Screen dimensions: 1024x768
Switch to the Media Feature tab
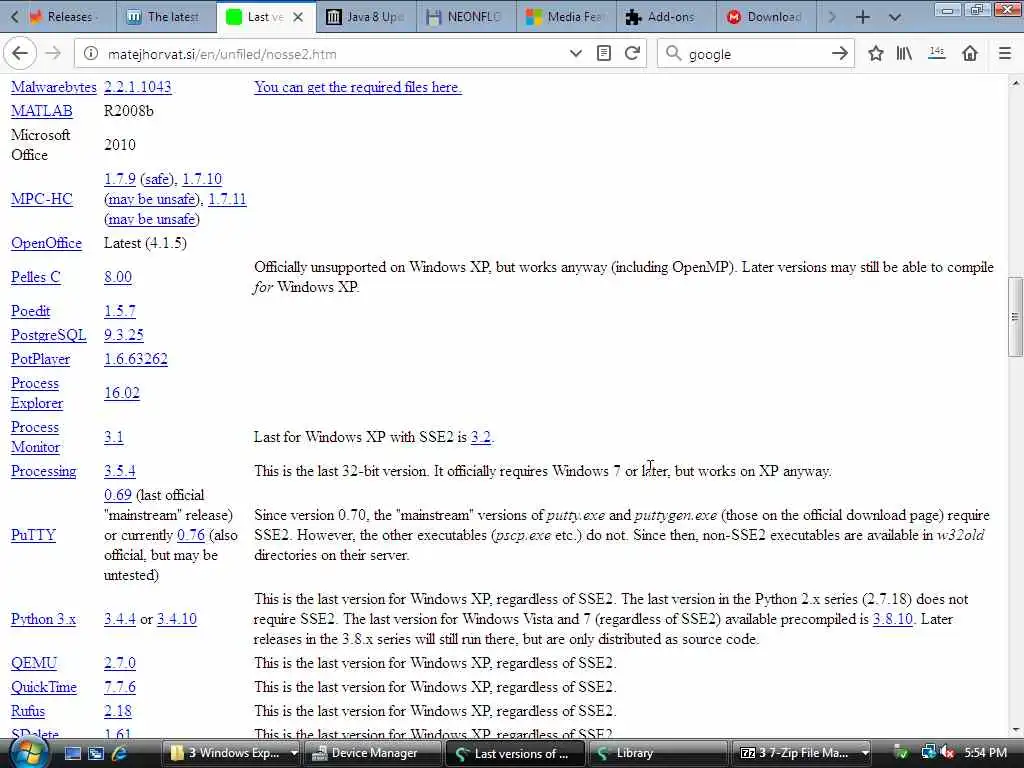pyautogui.click(x=566, y=17)
